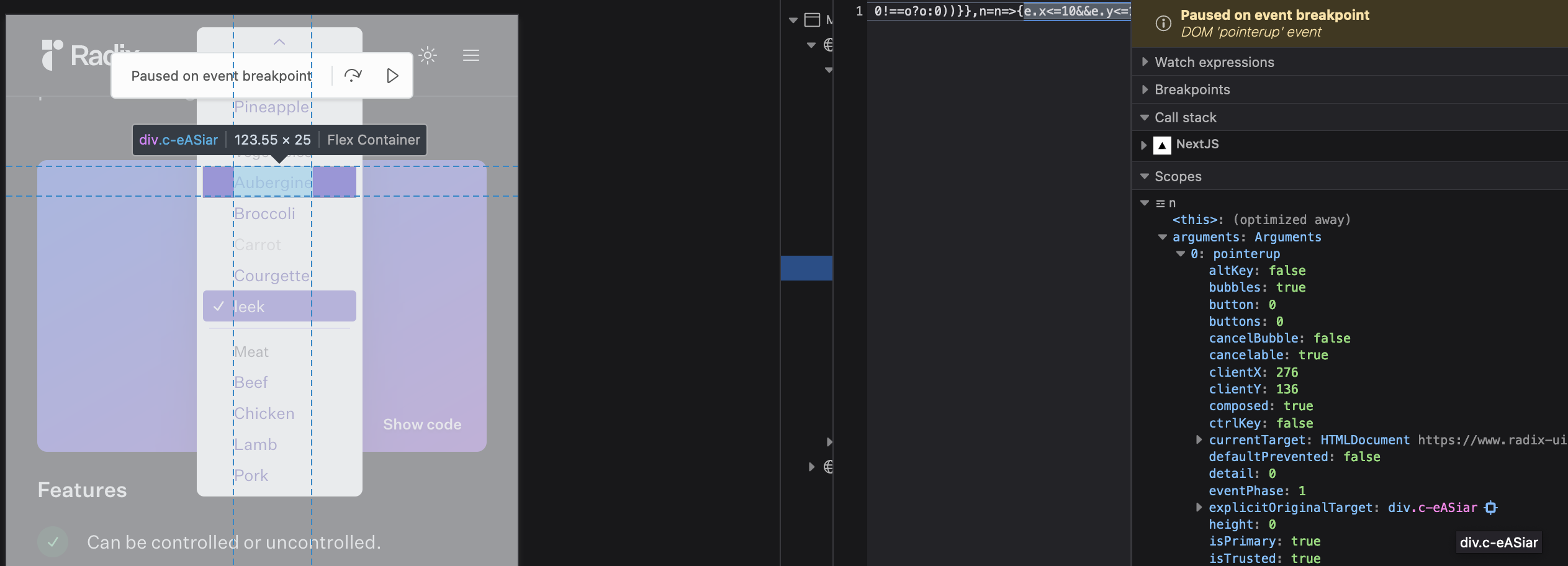Toggle the sun theme switcher
The image size is (1568, 566).
pos(428,55)
